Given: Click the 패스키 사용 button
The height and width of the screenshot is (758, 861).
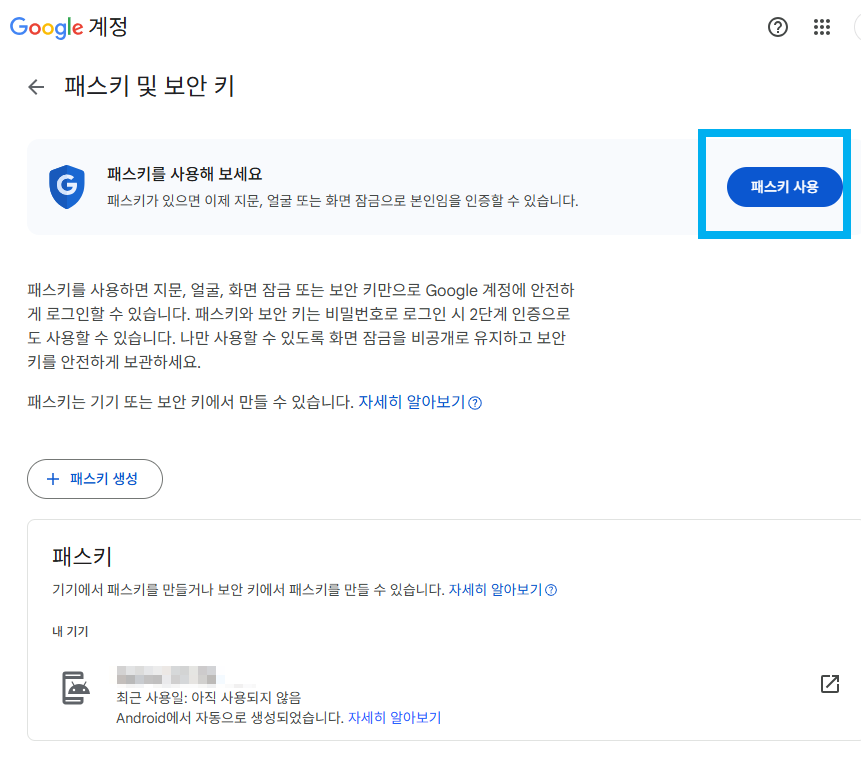Looking at the screenshot, I should [784, 187].
